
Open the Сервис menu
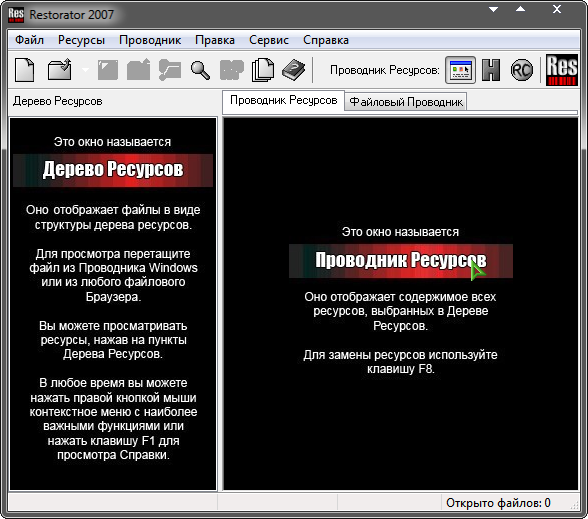(269, 40)
